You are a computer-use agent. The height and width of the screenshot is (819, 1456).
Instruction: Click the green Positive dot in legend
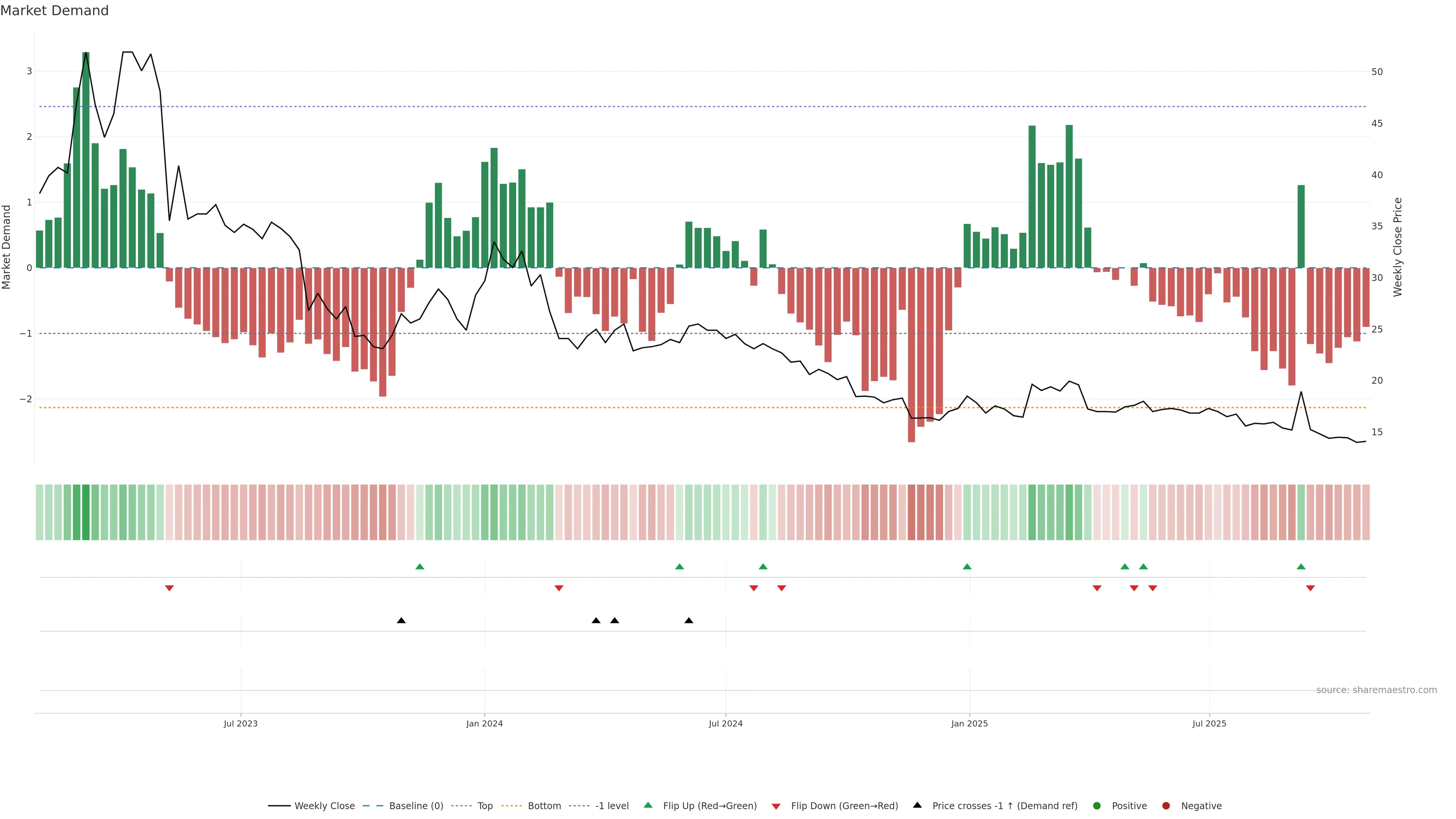click(1097, 806)
